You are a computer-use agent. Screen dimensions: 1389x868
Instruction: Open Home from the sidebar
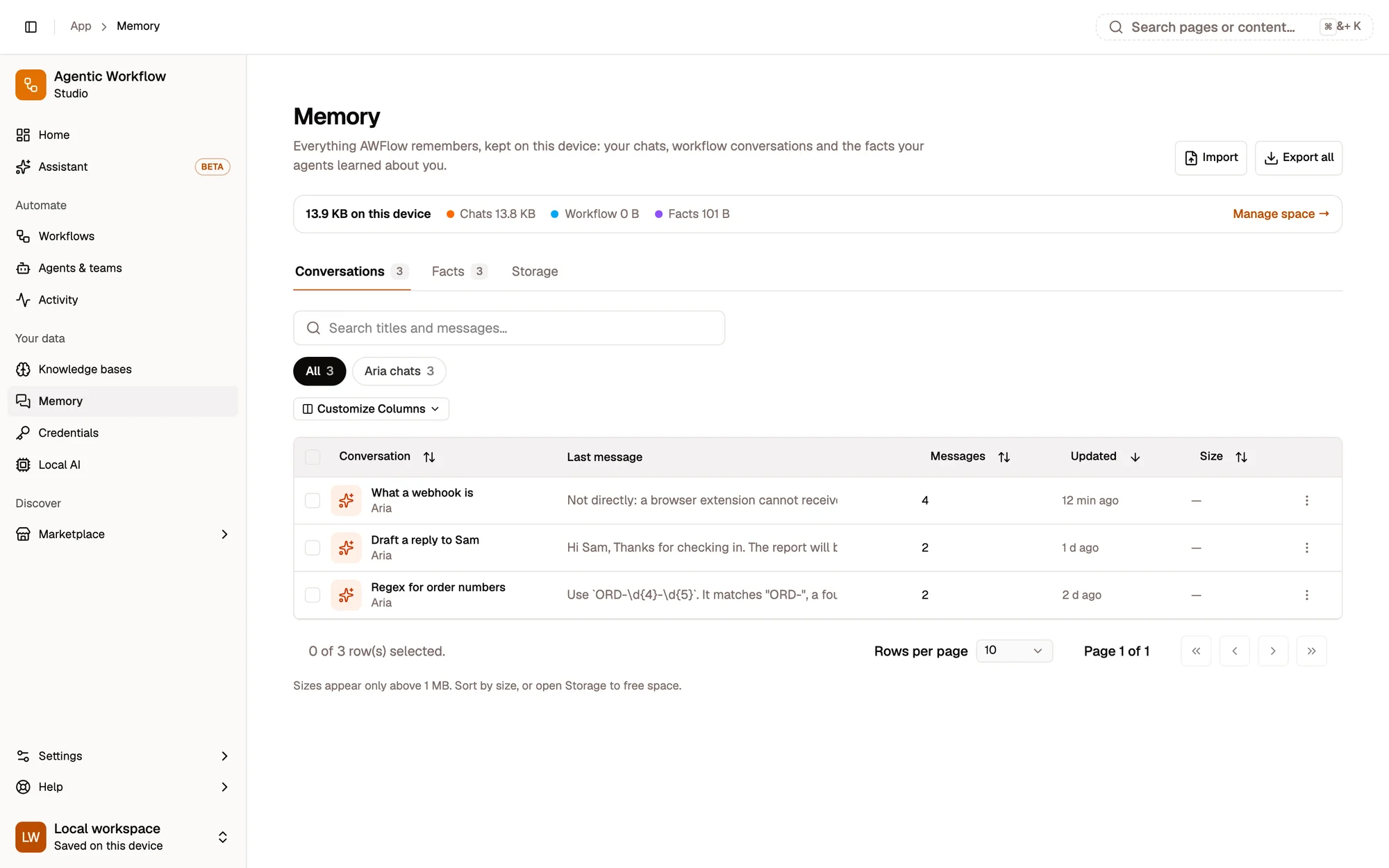122,135
